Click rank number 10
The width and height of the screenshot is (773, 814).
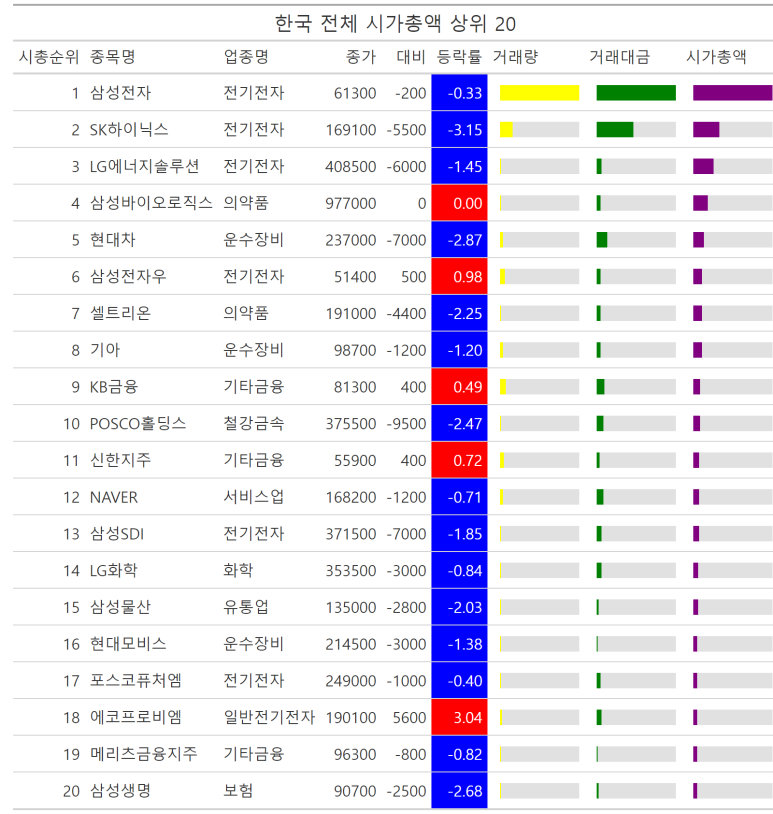(71, 424)
